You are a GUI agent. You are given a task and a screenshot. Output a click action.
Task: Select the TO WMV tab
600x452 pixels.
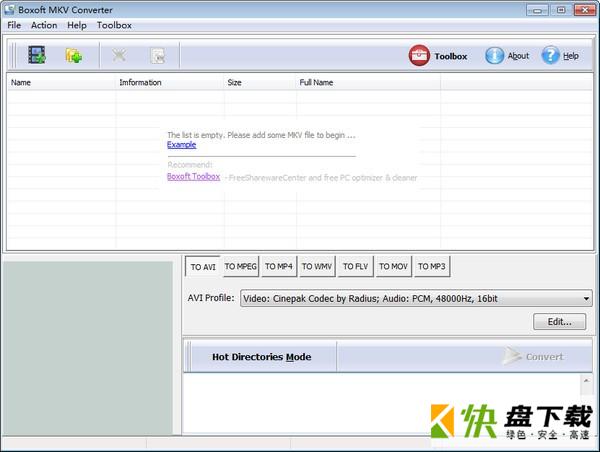[317, 266]
